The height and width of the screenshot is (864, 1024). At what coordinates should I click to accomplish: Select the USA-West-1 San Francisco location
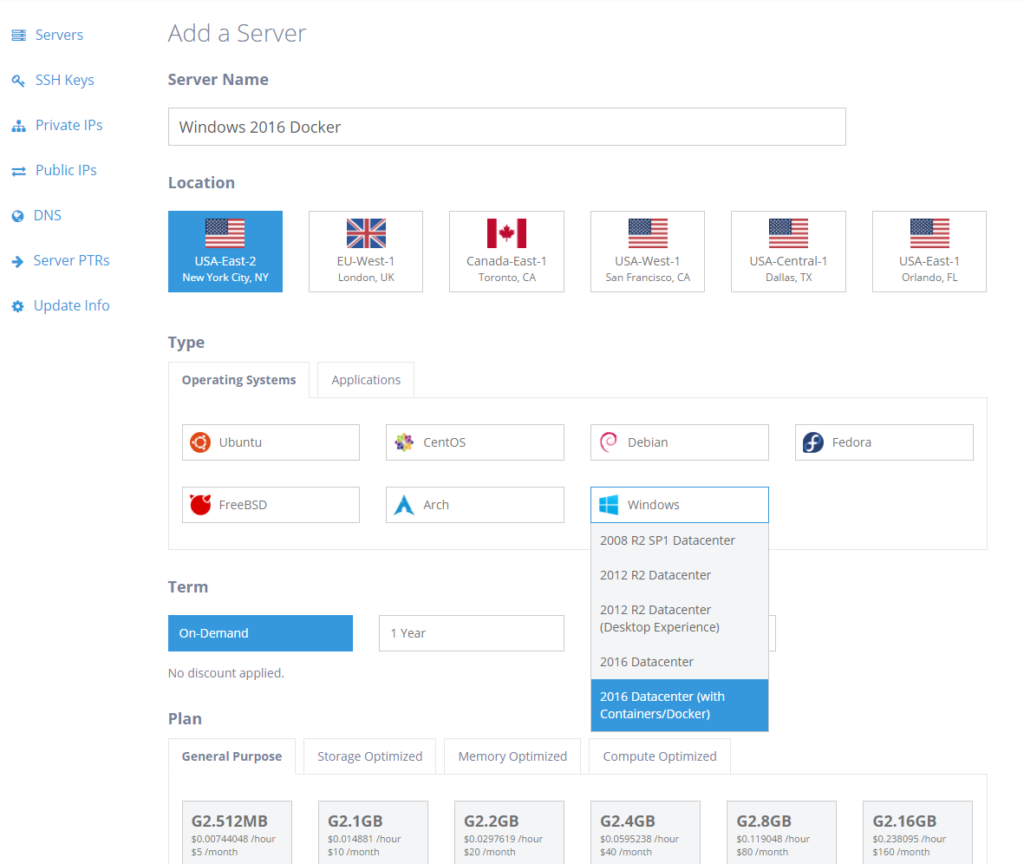click(x=647, y=251)
